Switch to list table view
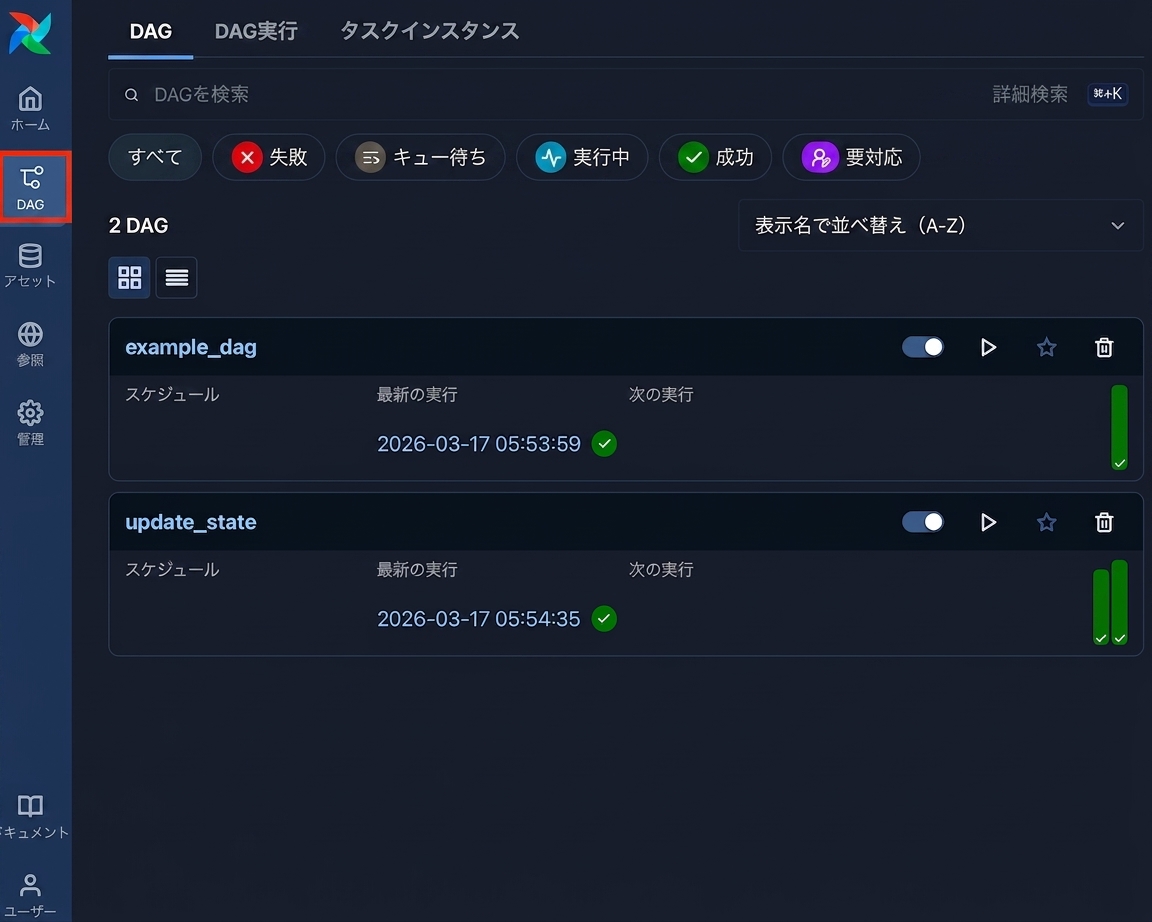Screen dimensions: 1152x922 (176, 278)
